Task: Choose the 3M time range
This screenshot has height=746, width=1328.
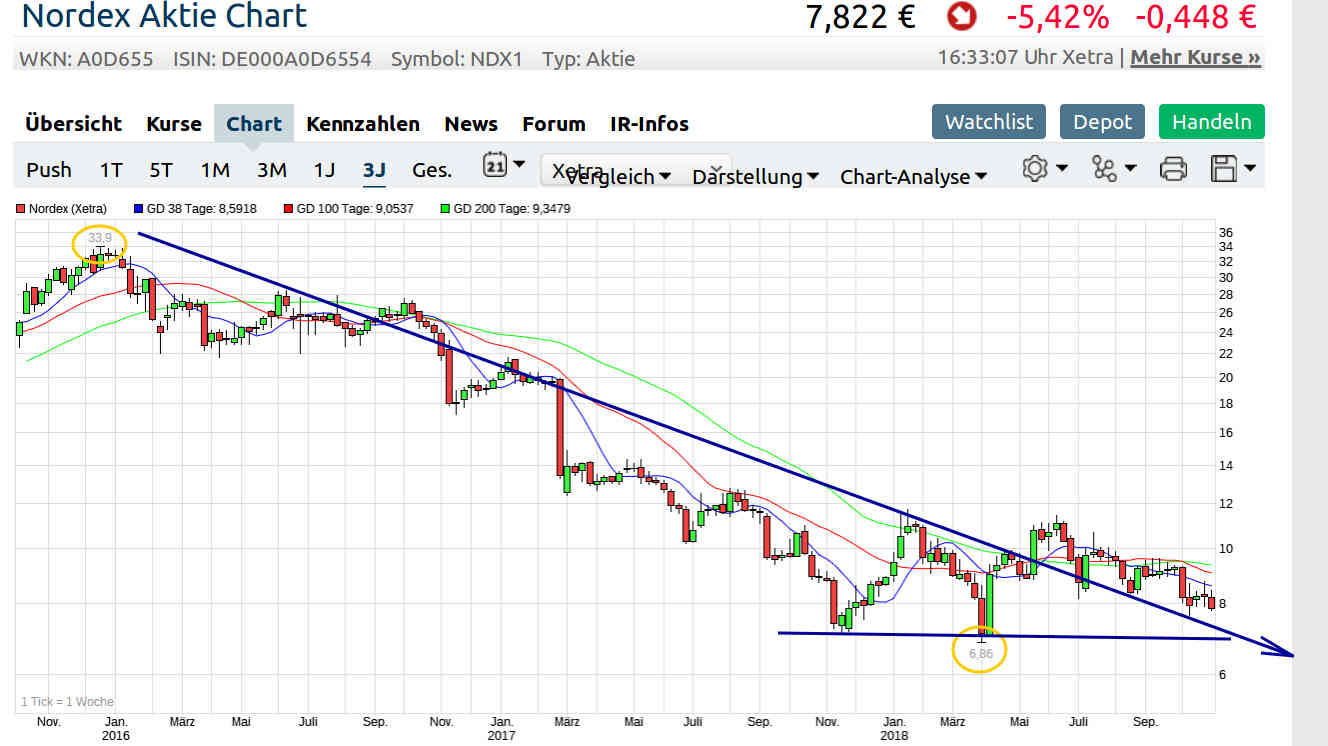Action: point(272,170)
